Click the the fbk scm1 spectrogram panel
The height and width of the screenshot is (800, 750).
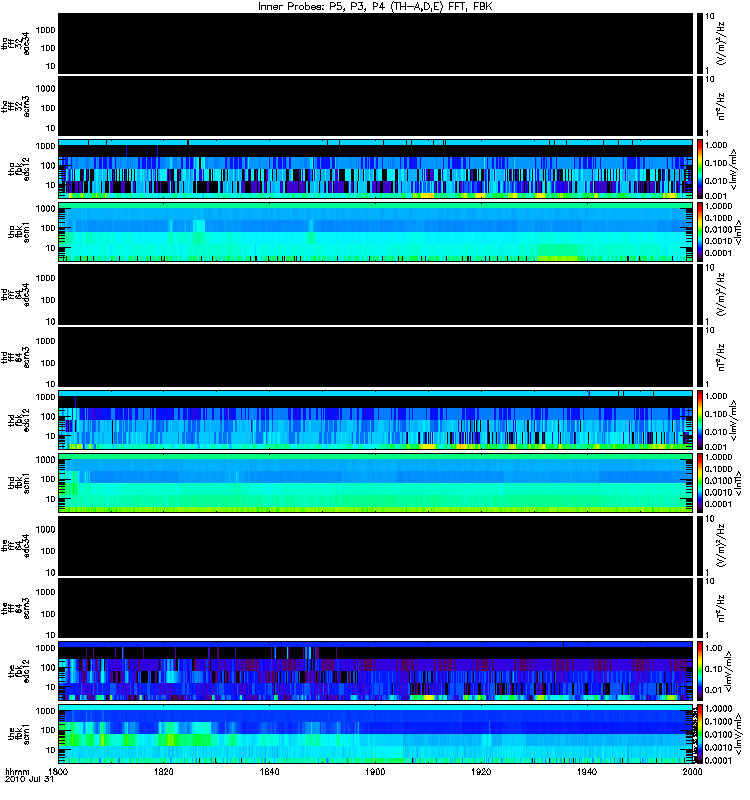click(375, 734)
